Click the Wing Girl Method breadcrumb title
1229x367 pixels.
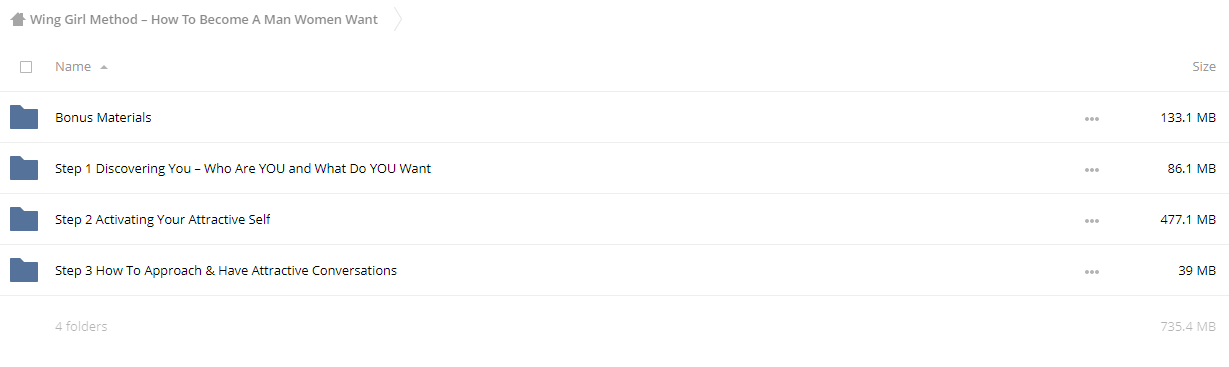pyautogui.click(x=204, y=19)
